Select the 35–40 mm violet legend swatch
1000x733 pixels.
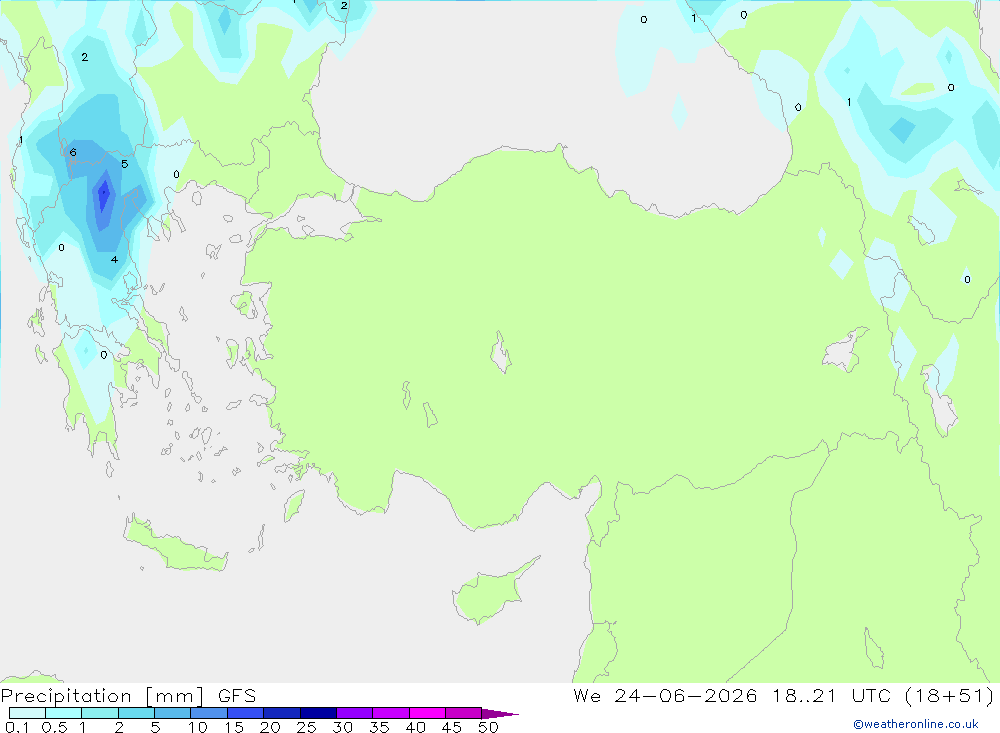(x=391, y=713)
